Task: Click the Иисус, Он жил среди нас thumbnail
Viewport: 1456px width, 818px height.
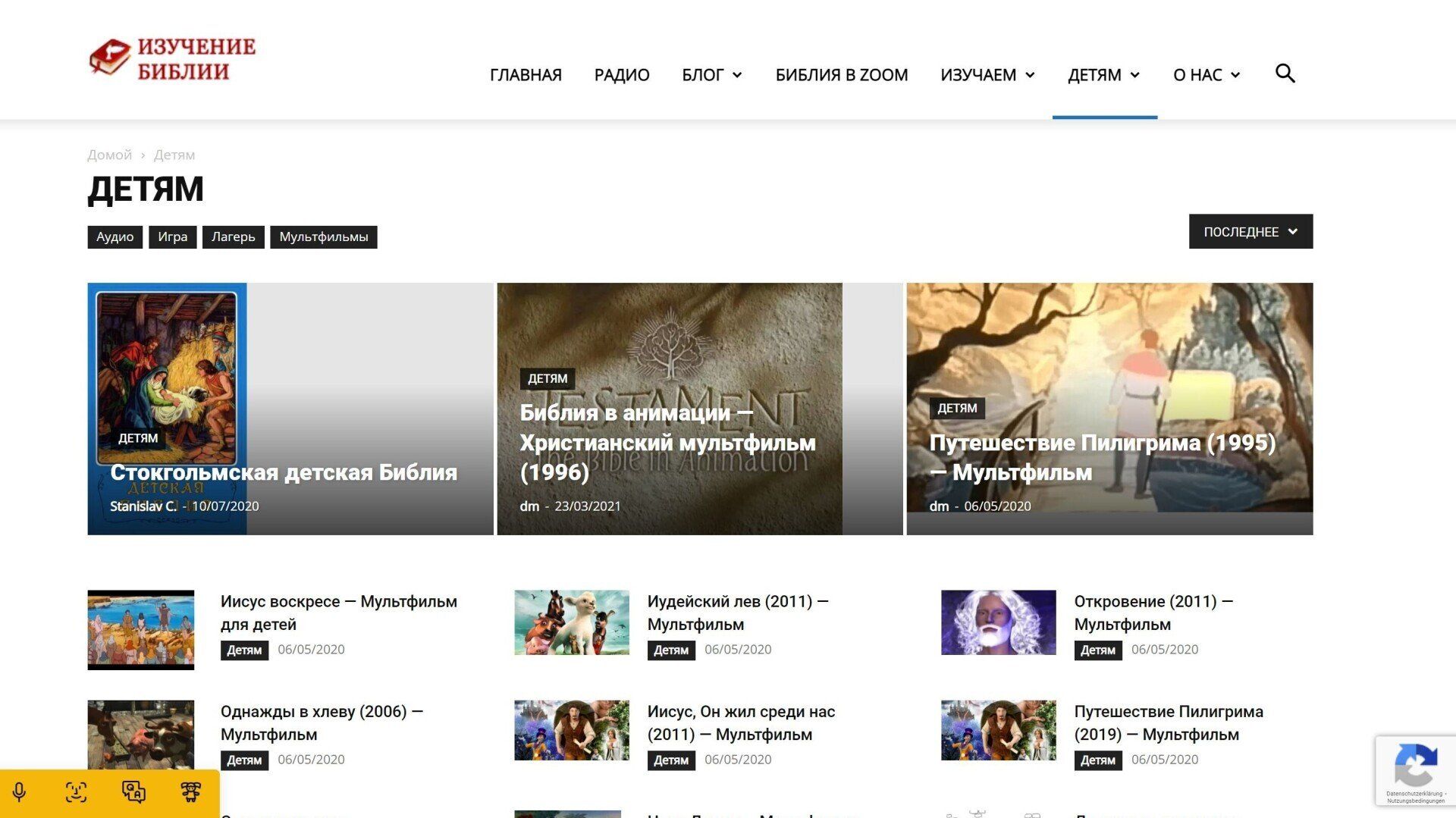Action: 572,730
